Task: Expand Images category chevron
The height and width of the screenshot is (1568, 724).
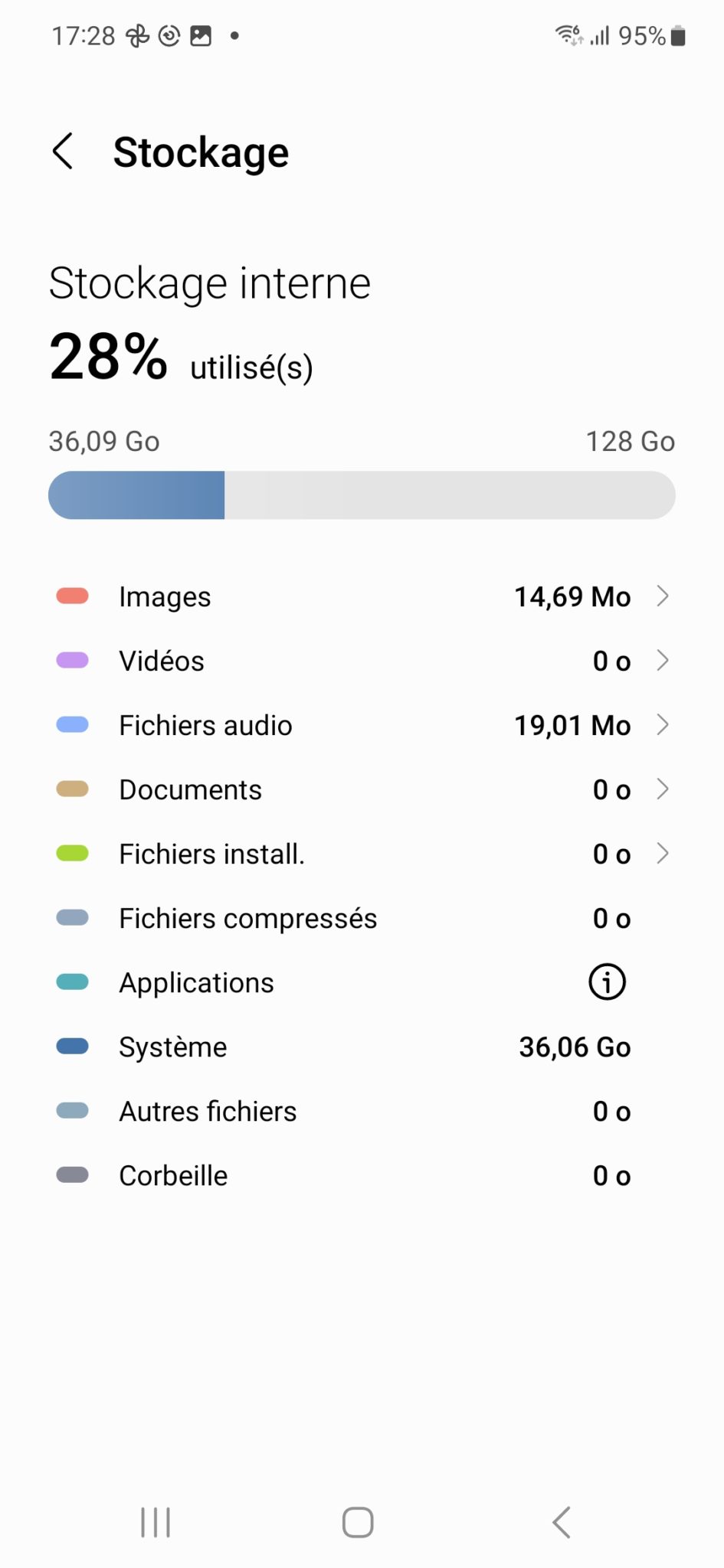Action: [x=663, y=596]
